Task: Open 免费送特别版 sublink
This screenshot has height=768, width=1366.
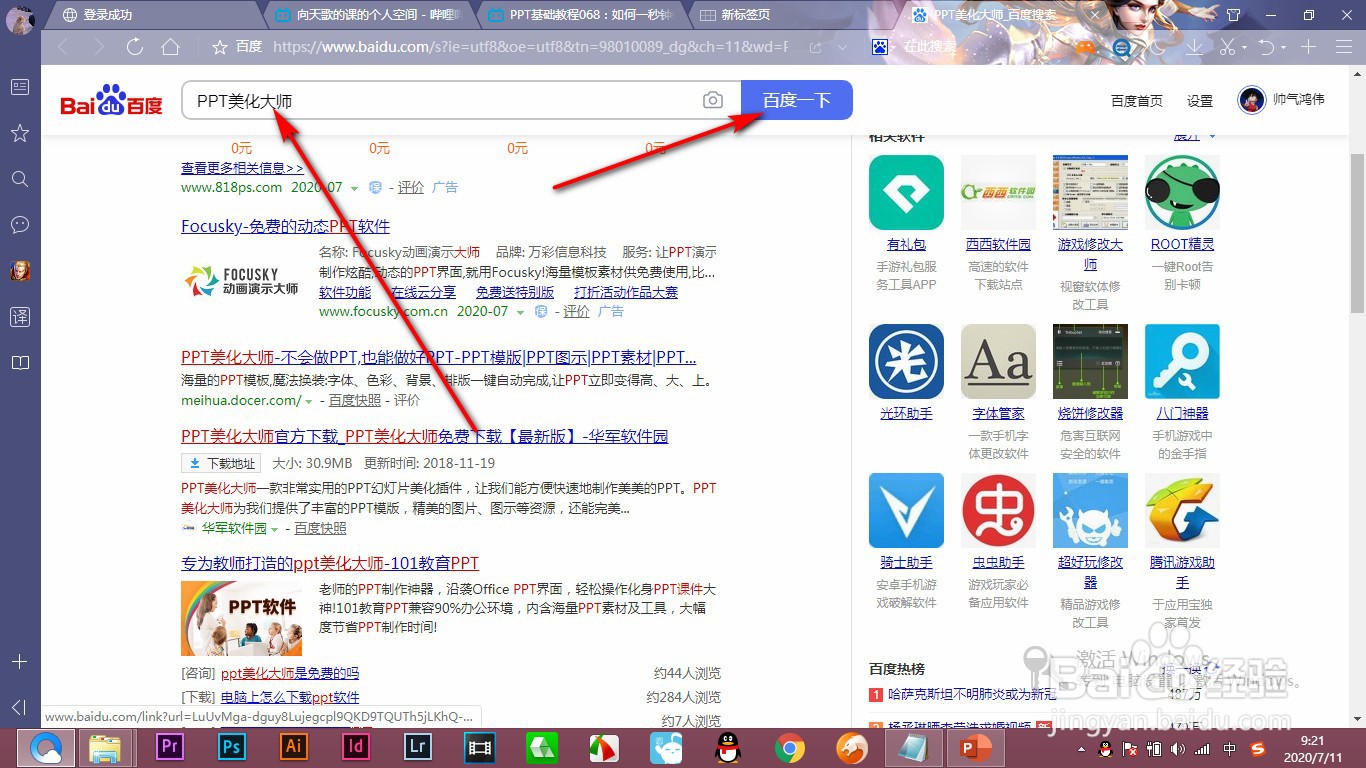Action: pos(515,292)
